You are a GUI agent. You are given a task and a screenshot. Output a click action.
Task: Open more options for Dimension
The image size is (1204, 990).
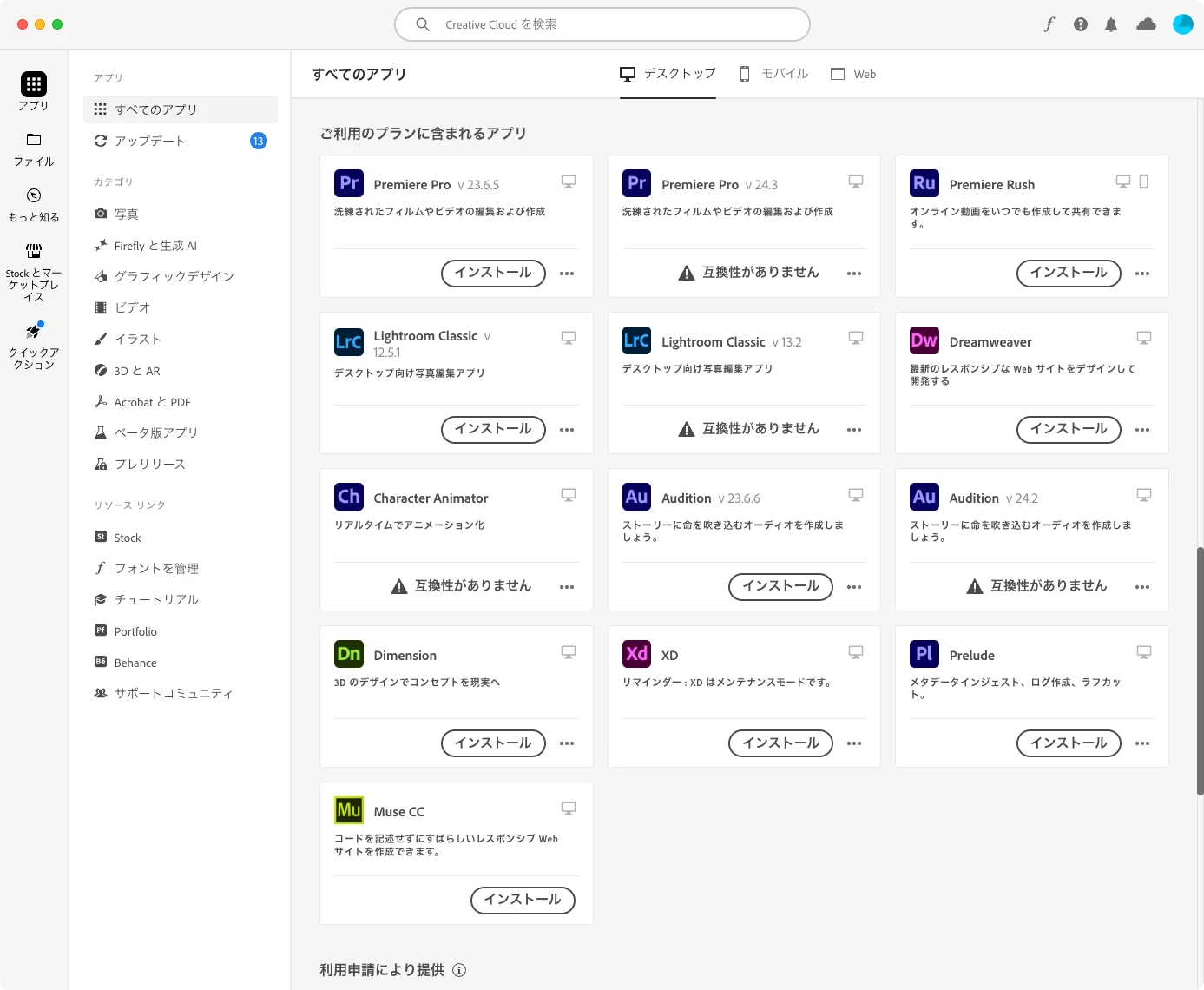(x=567, y=743)
